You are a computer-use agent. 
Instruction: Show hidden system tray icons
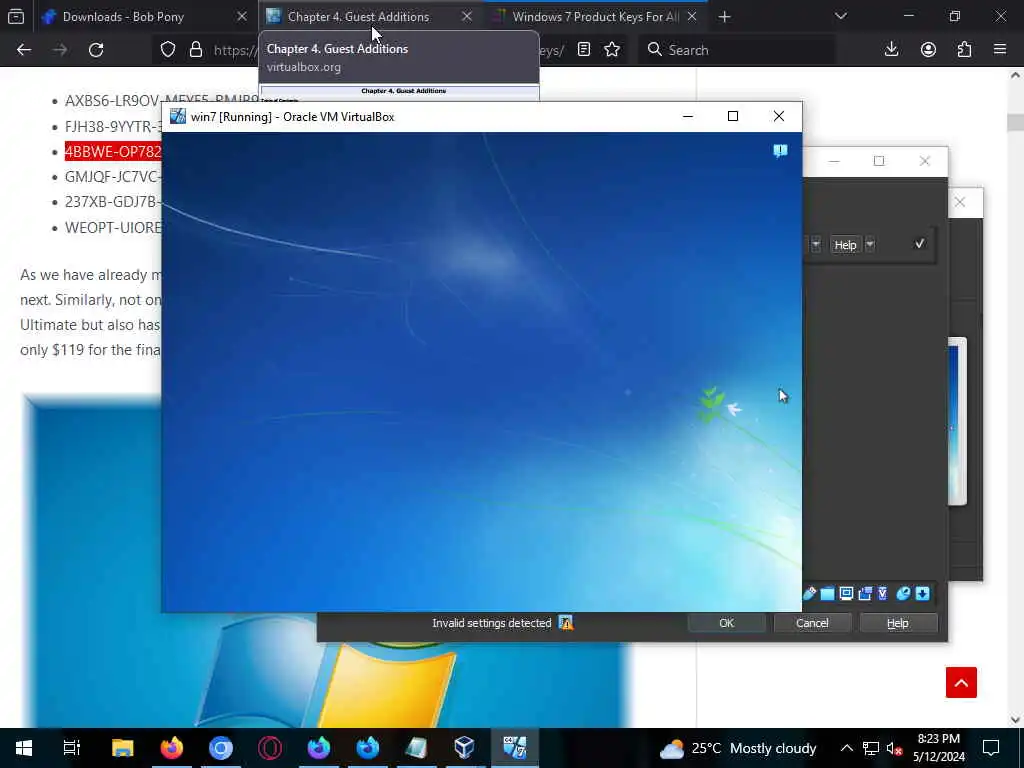(846, 748)
